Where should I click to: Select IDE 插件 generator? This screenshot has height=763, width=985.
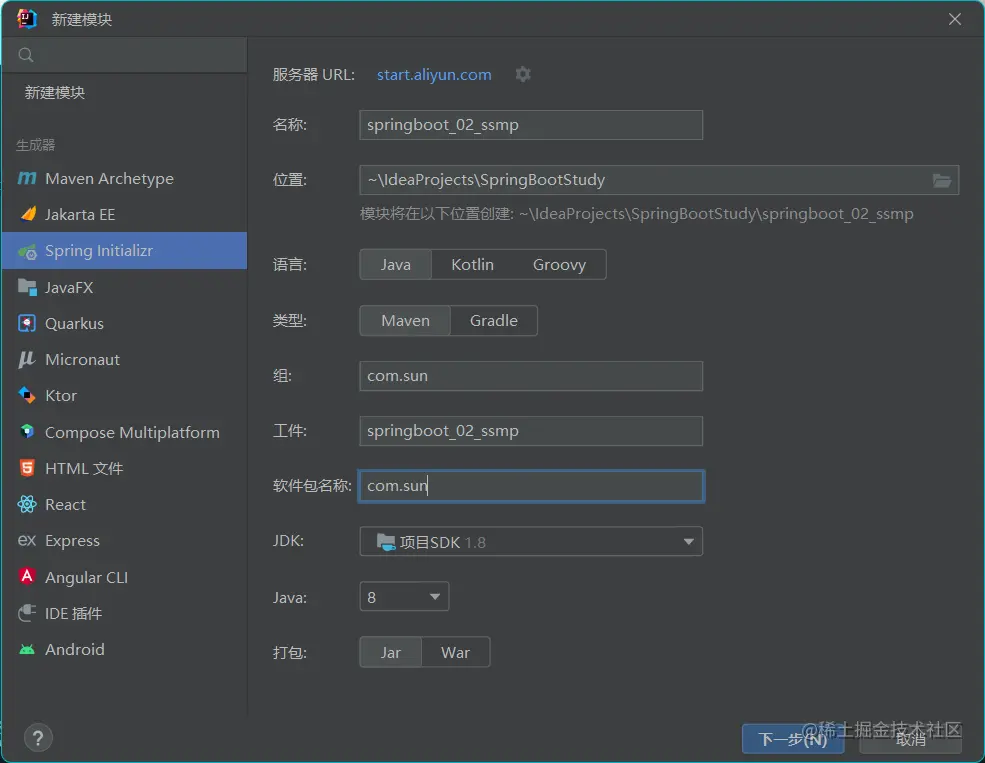pyautogui.click(x=124, y=614)
